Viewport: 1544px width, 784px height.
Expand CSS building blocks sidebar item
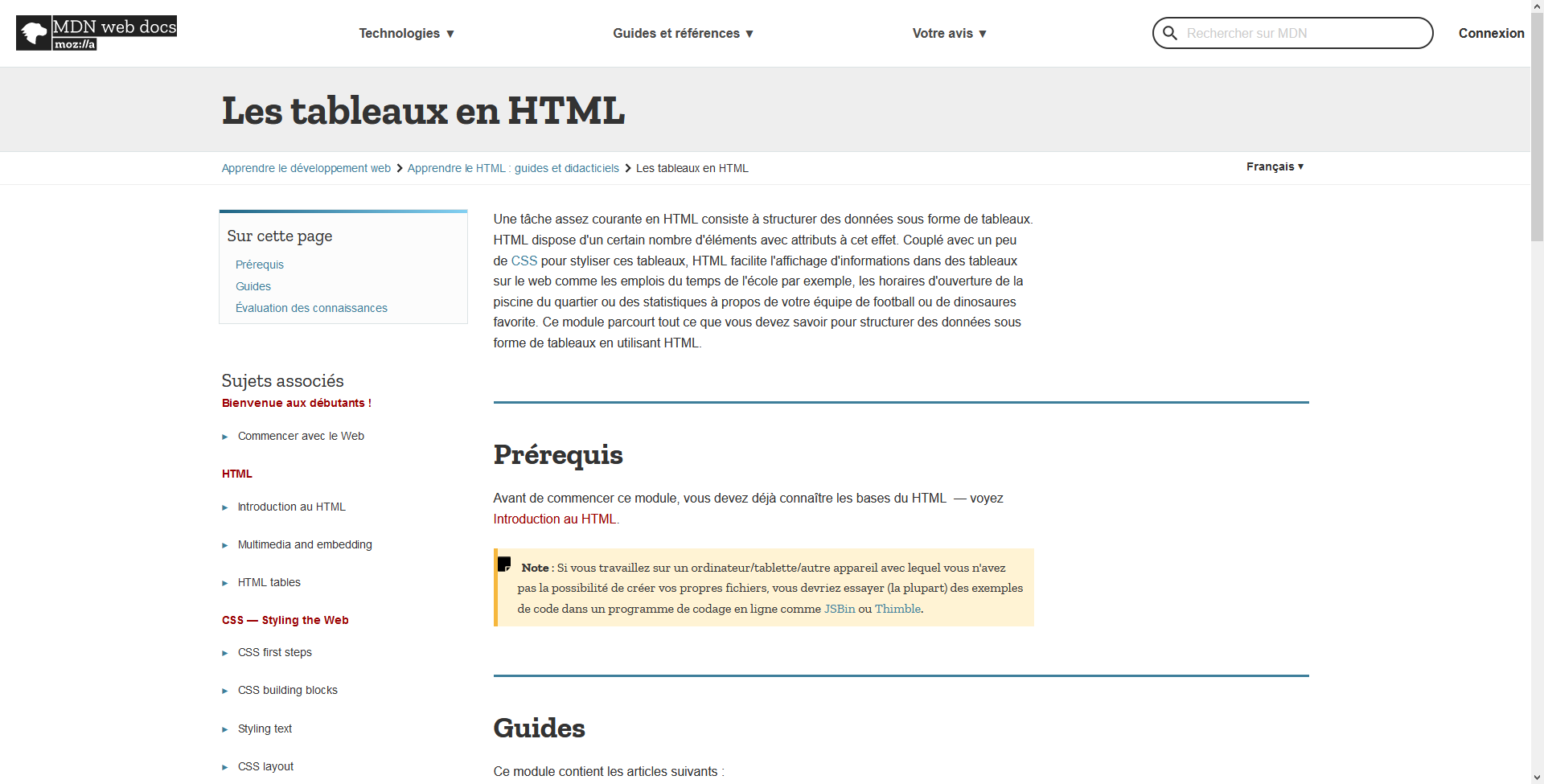click(x=287, y=690)
